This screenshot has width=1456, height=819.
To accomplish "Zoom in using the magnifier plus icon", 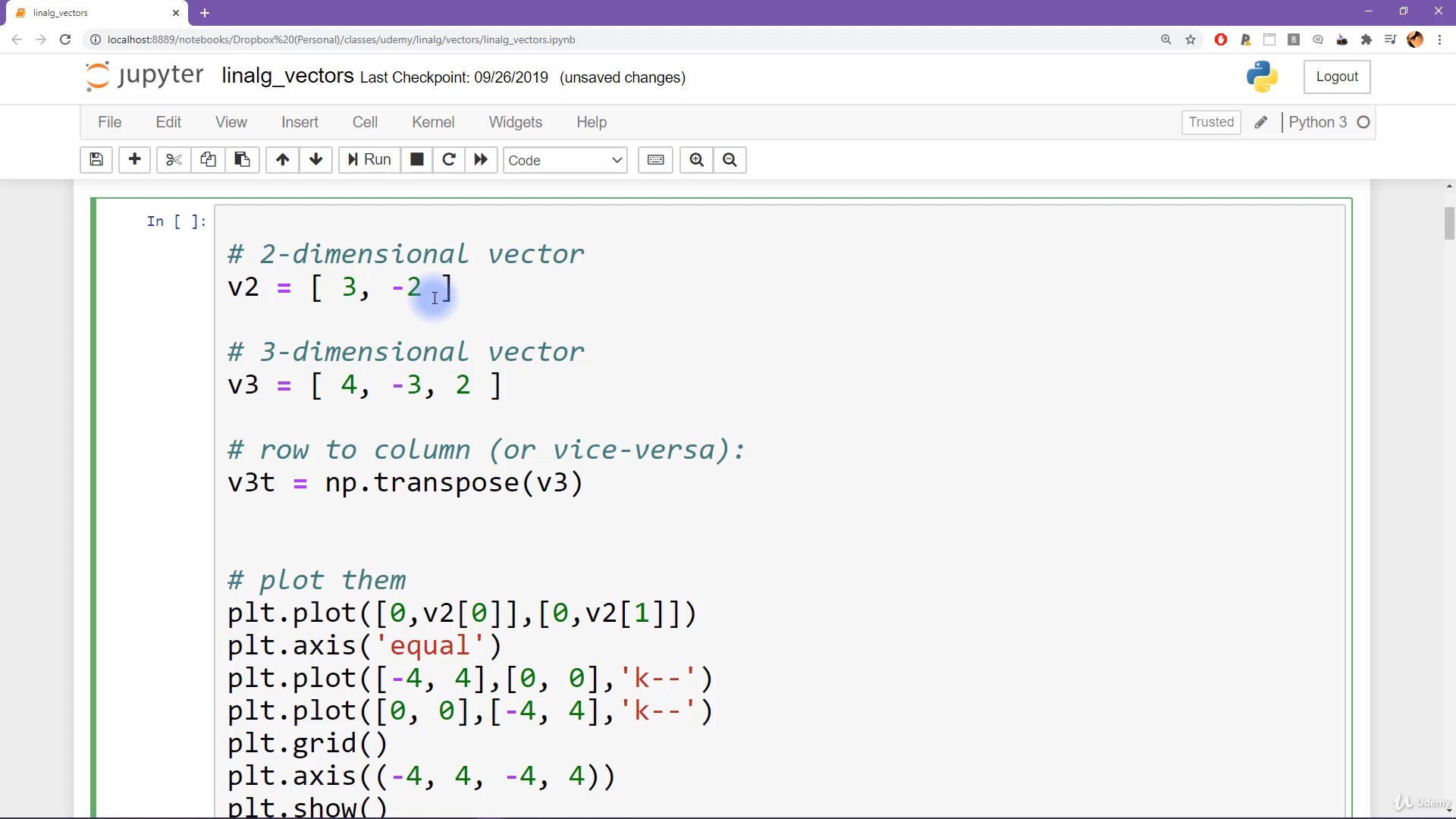I will pyautogui.click(x=697, y=160).
